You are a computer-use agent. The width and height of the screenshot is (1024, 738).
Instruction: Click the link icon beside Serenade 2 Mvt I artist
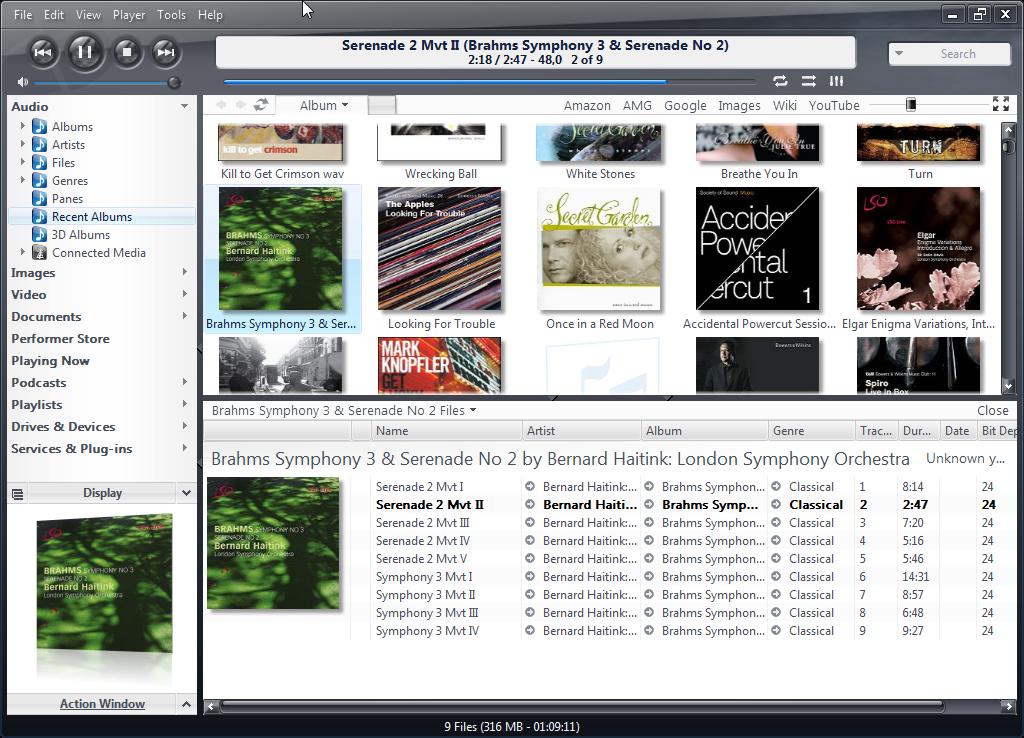[530, 487]
